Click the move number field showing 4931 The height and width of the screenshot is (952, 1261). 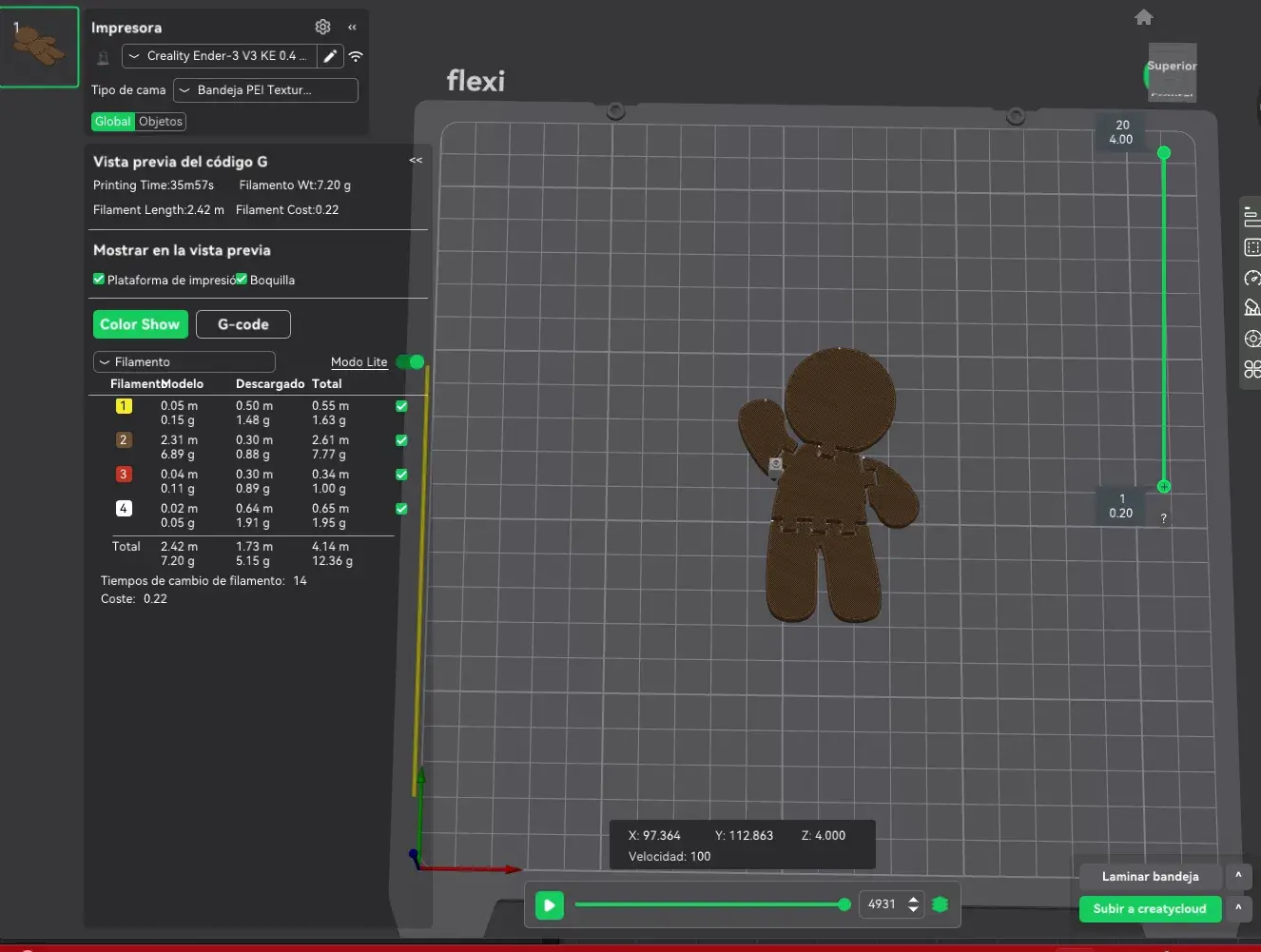(x=882, y=904)
